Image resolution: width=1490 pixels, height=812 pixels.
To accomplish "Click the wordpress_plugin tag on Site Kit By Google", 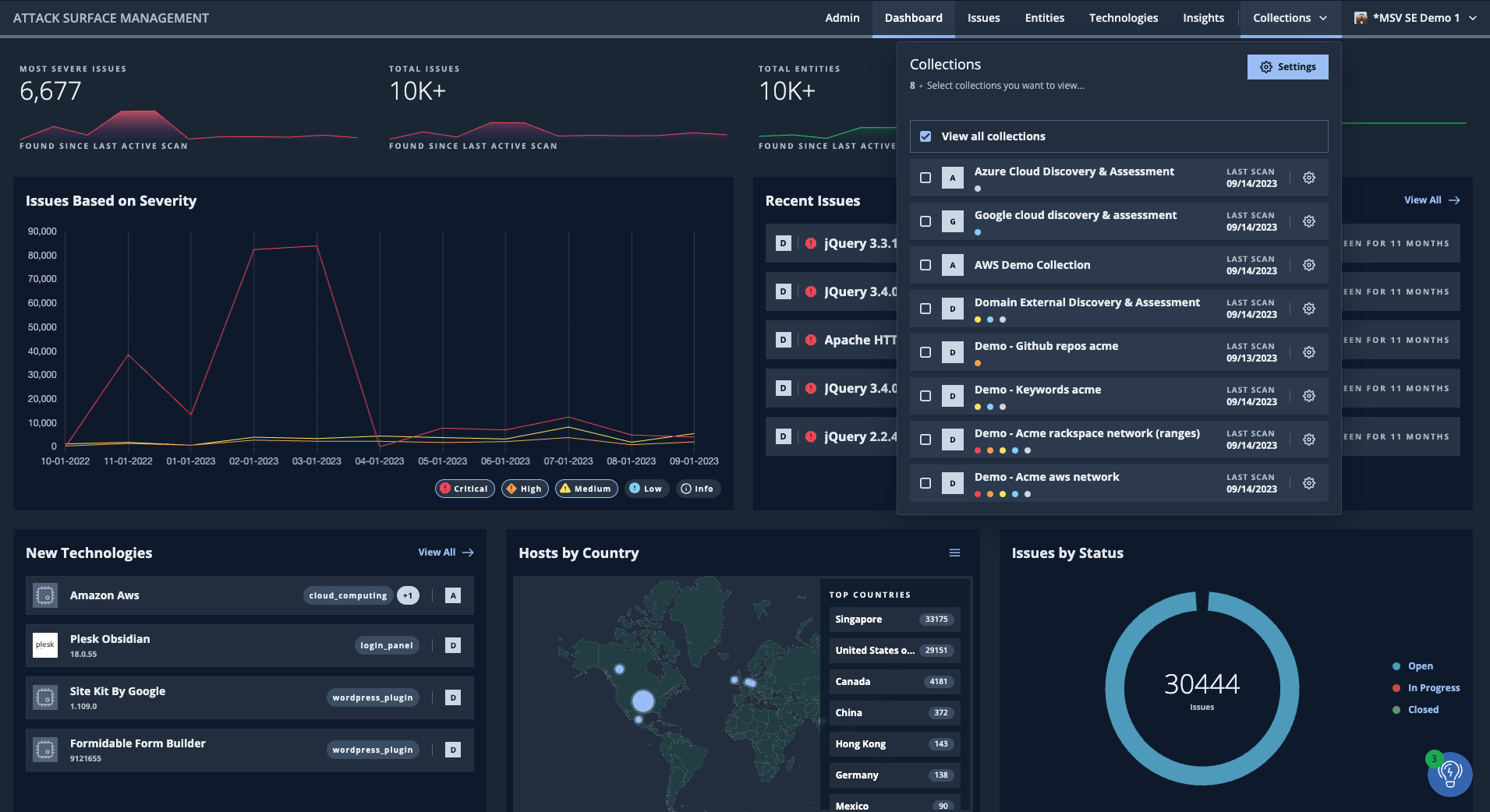I will [373, 697].
